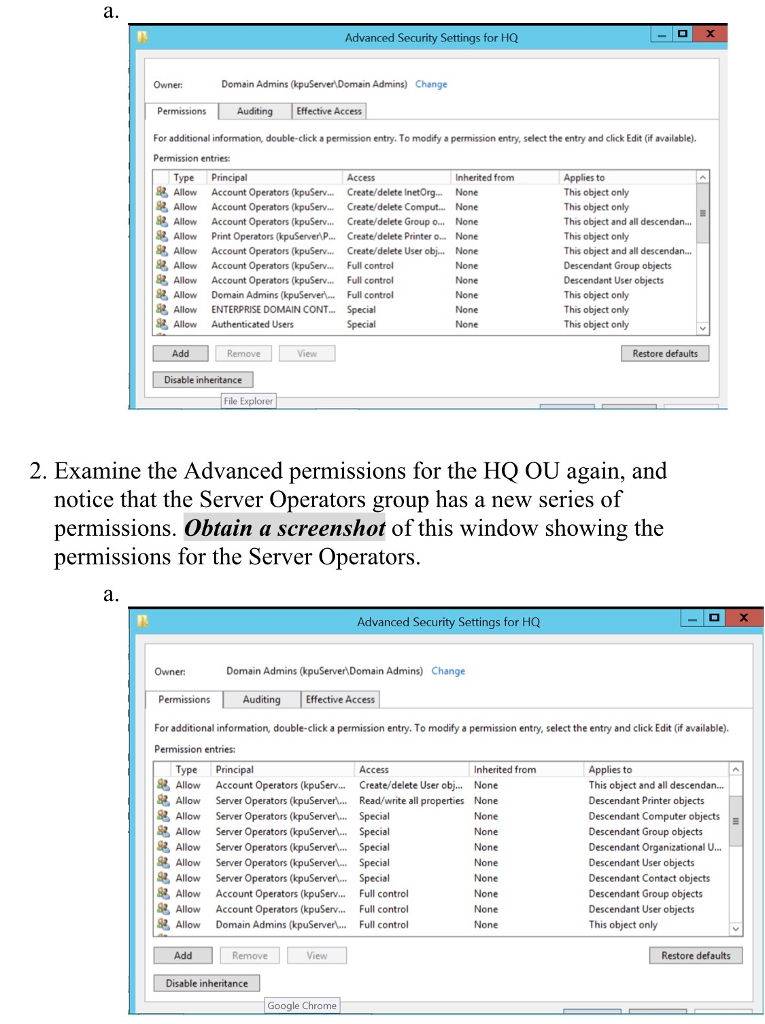Open Effective Access tab in the Print Operators window
Viewport: 765px width, 1024px height.
coord(329,111)
